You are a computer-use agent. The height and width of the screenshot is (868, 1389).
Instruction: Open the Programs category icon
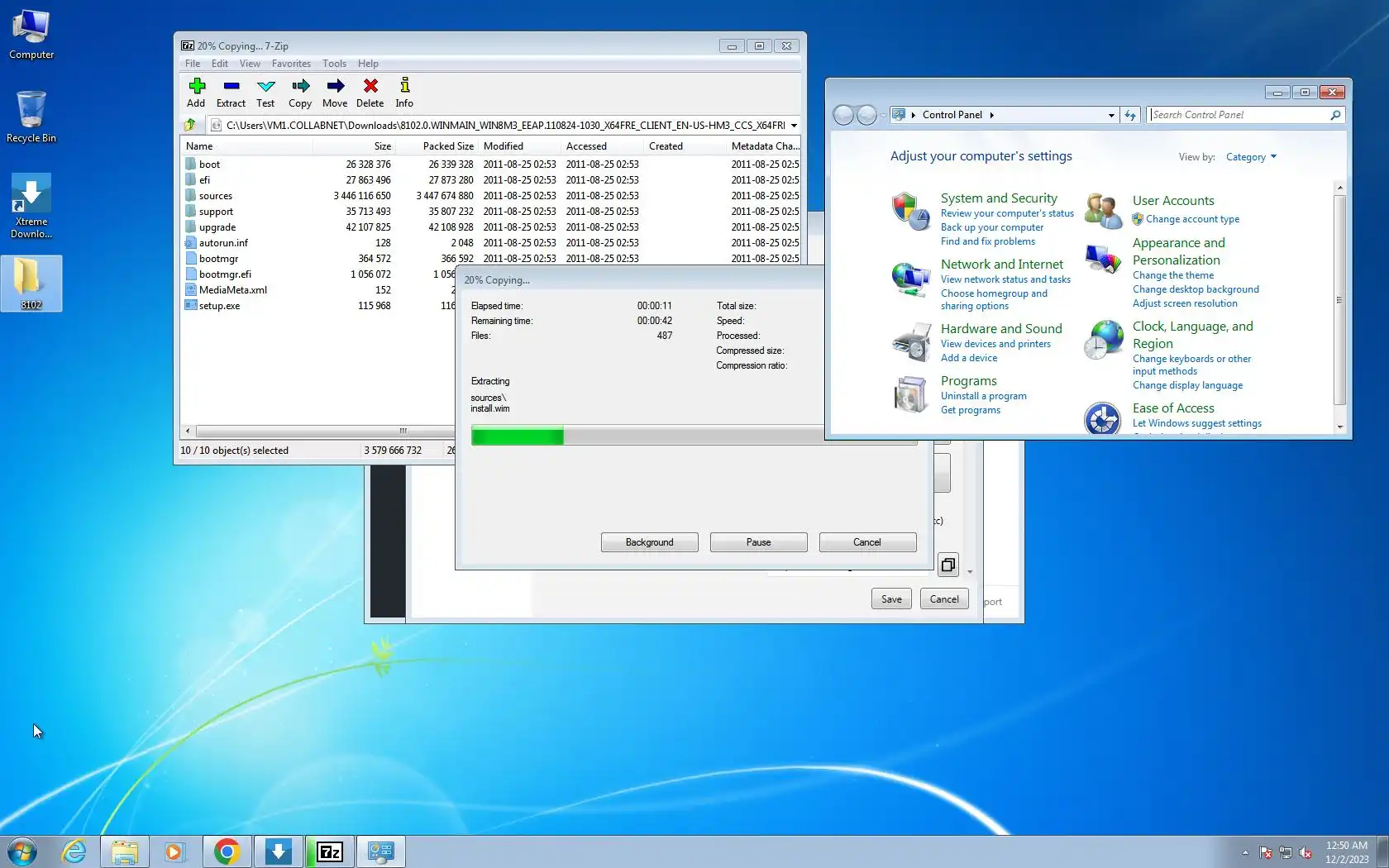click(910, 394)
